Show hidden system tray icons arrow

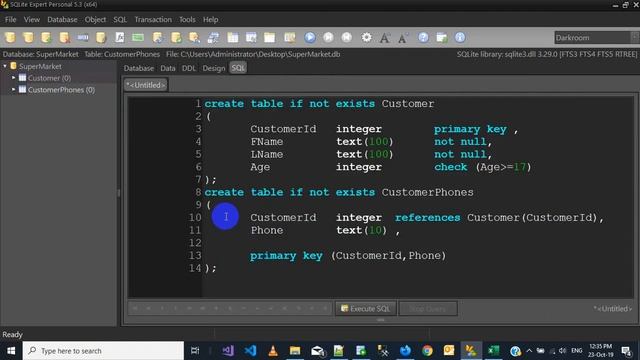pyautogui.click(x=529, y=351)
